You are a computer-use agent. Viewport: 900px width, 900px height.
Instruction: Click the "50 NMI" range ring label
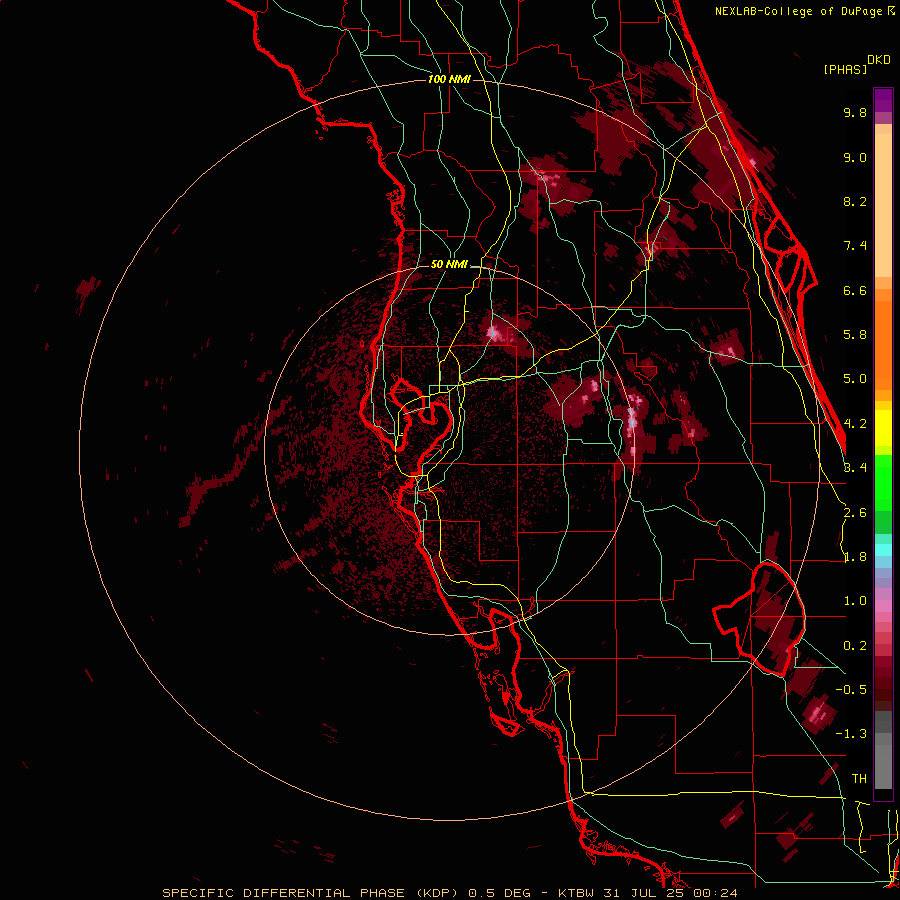pyautogui.click(x=449, y=264)
